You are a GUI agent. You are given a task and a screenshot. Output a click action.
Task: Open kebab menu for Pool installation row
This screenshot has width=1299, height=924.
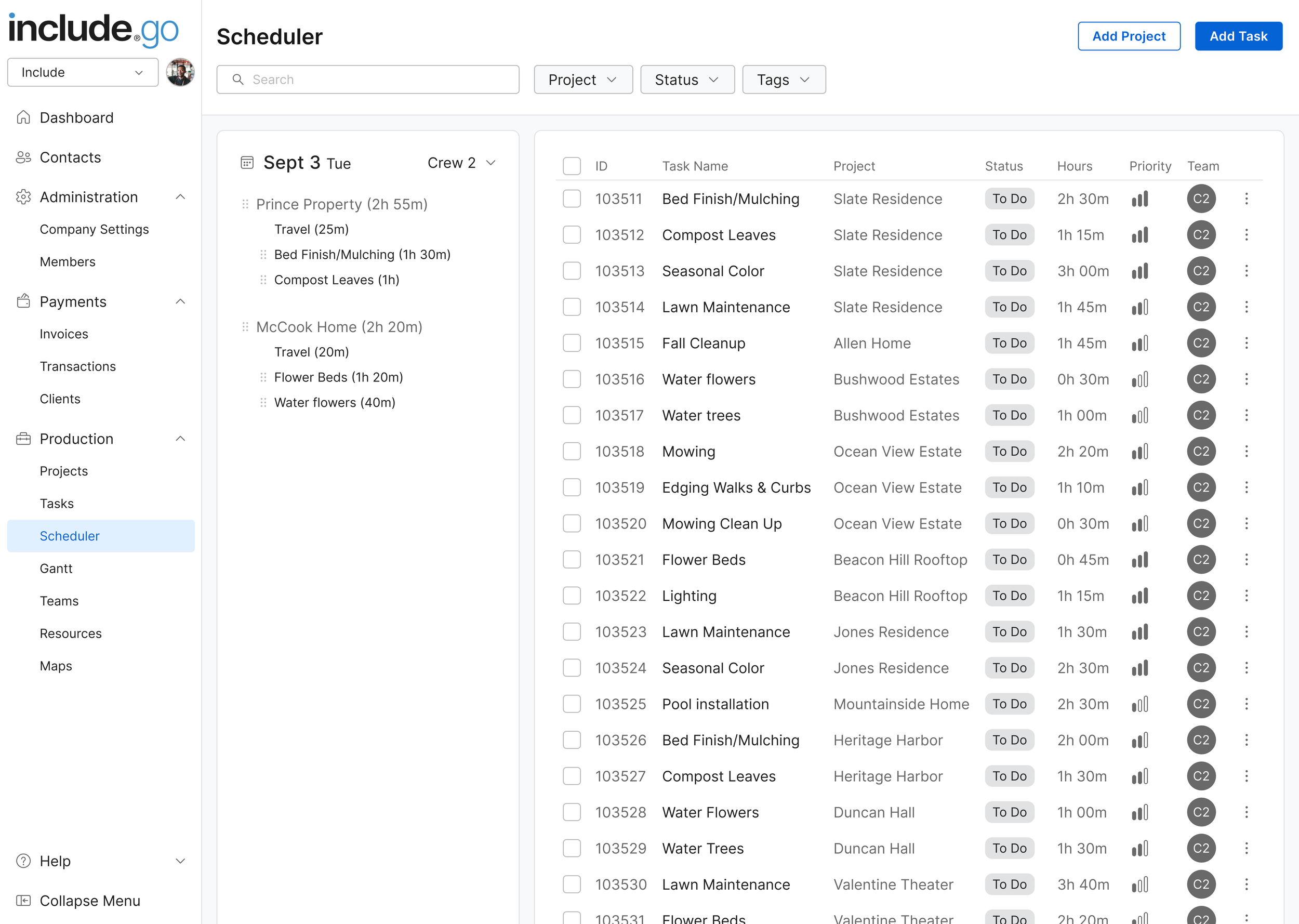[1246, 704]
